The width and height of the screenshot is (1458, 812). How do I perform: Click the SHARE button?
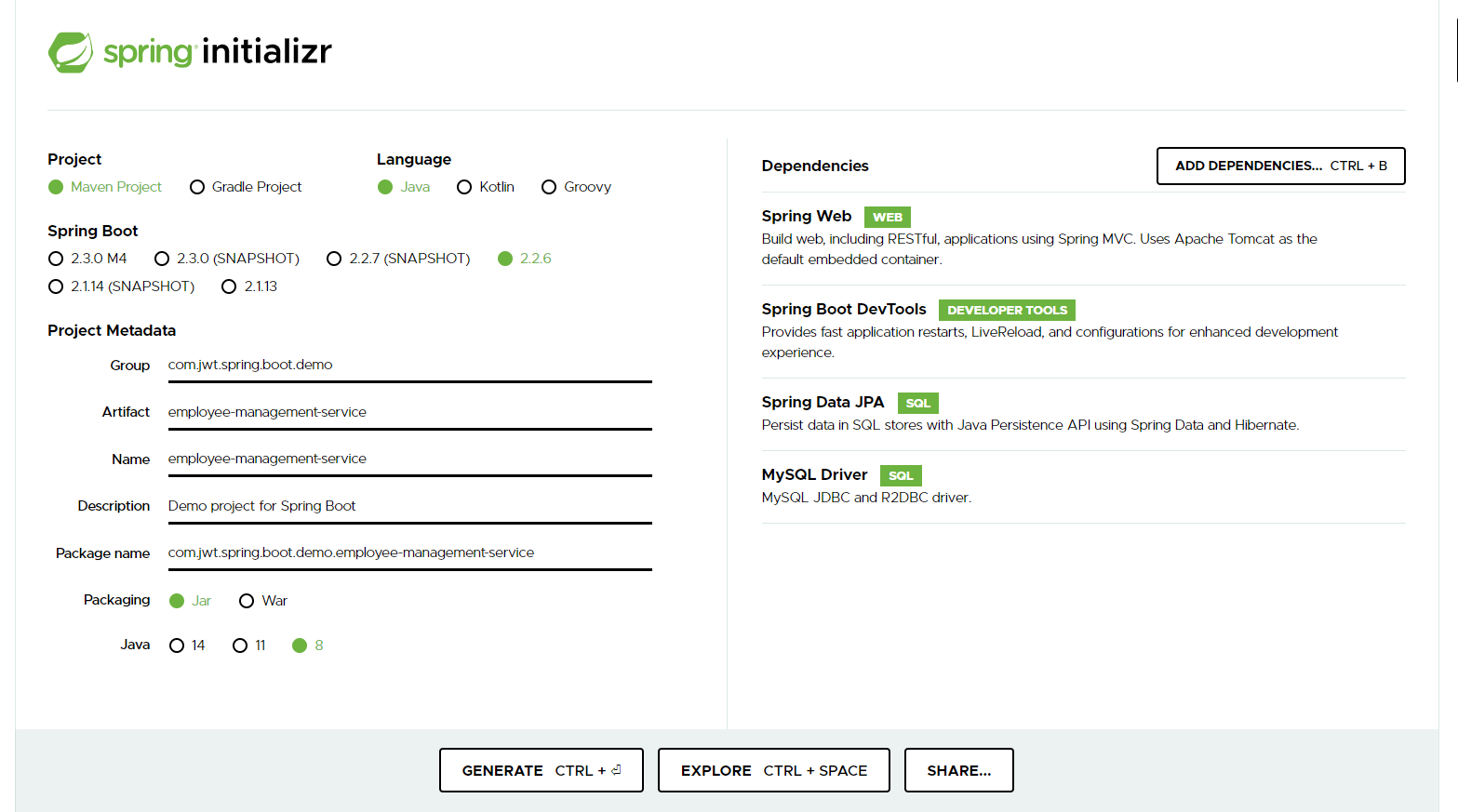[958, 770]
